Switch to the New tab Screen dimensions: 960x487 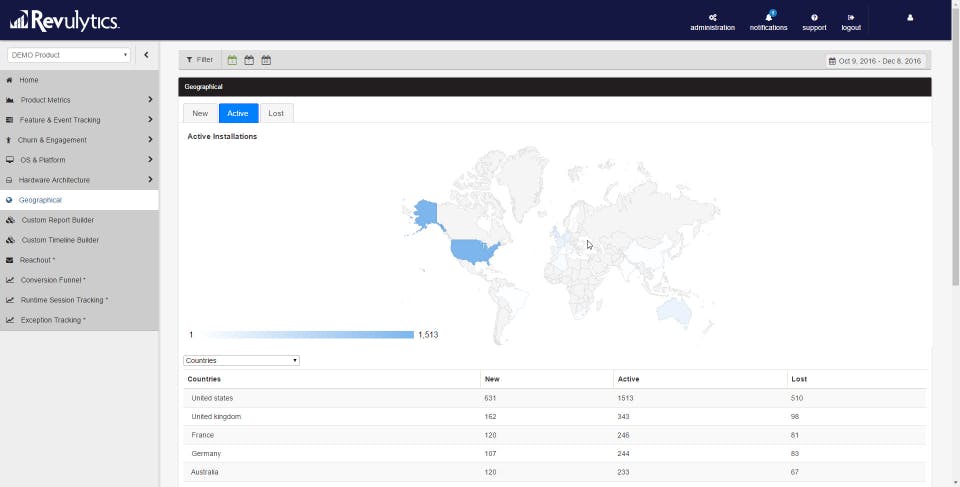pos(200,113)
